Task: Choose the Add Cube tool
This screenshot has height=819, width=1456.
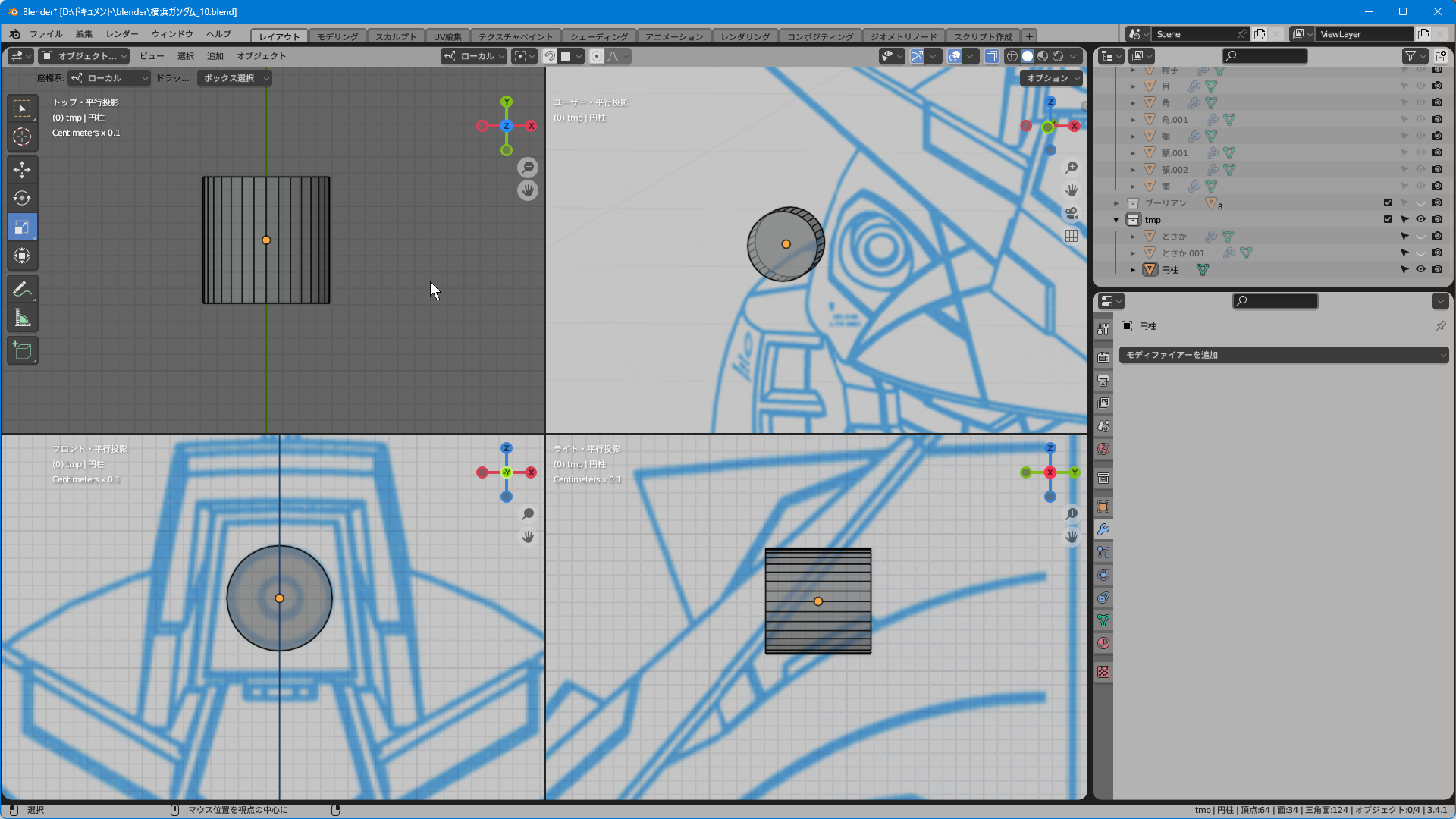Action: tap(22, 350)
